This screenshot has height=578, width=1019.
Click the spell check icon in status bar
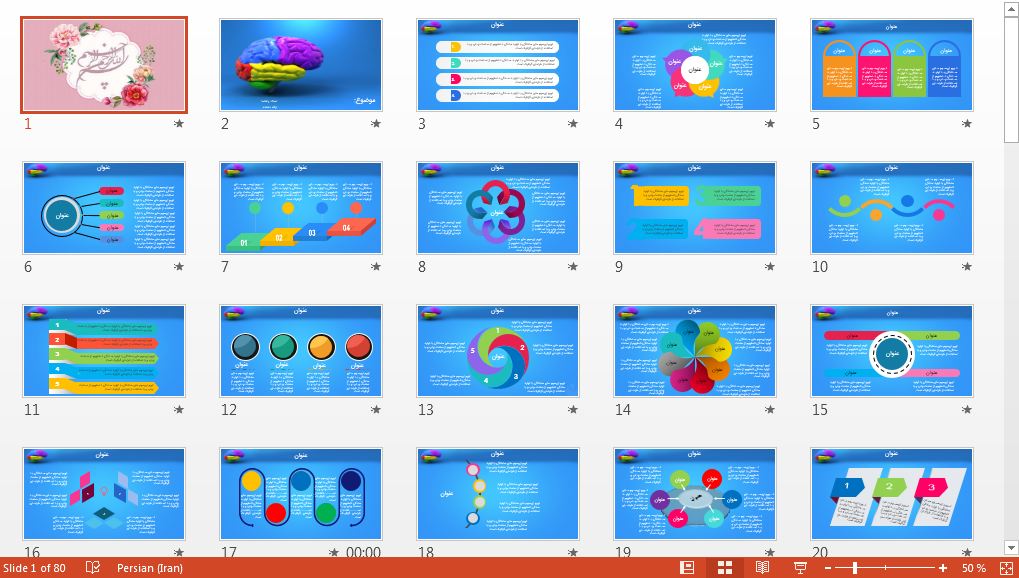point(93,568)
